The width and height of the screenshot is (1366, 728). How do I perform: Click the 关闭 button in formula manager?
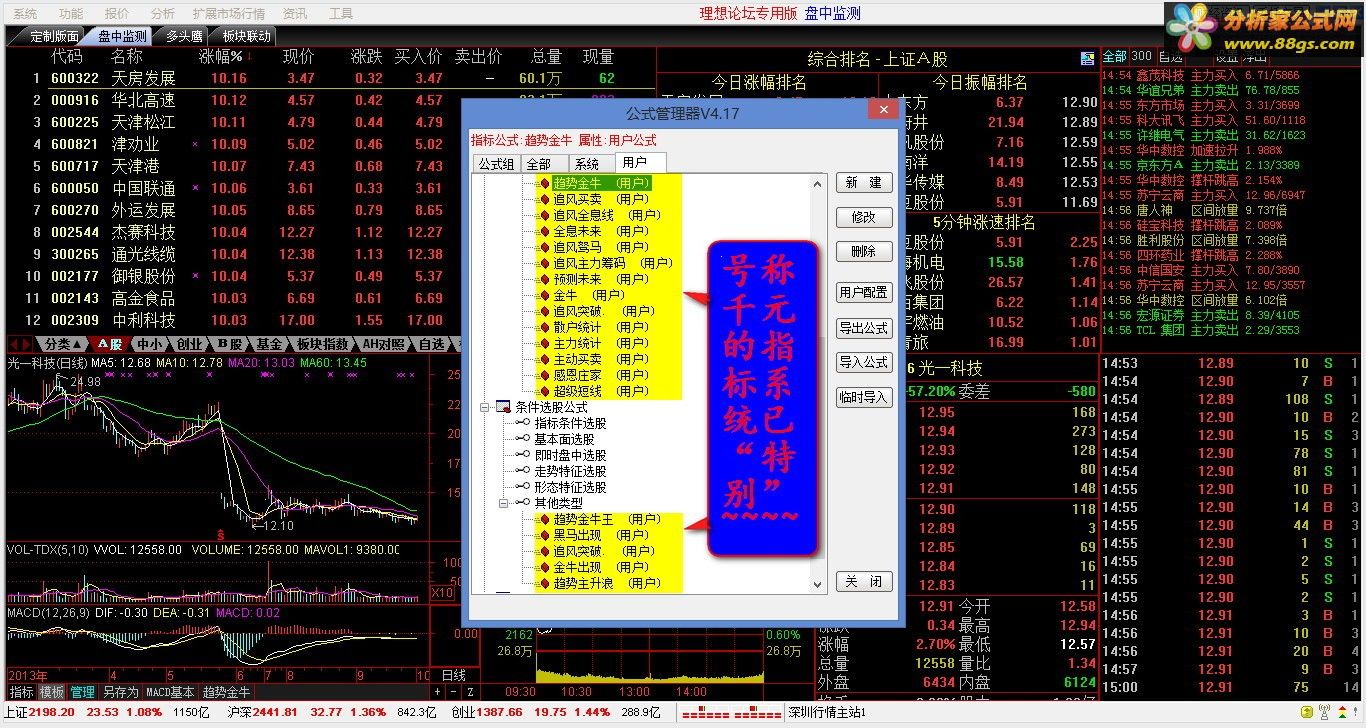coord(864,582)
